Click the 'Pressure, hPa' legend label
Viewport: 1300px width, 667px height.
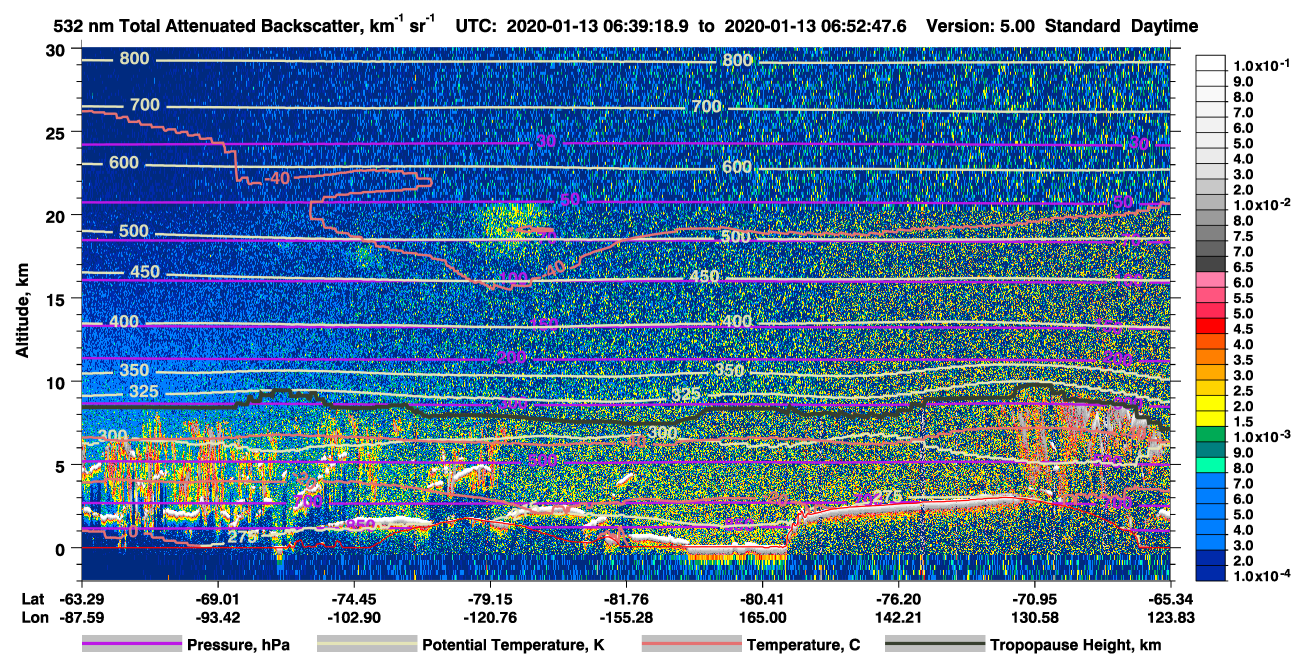coord(237,645)
